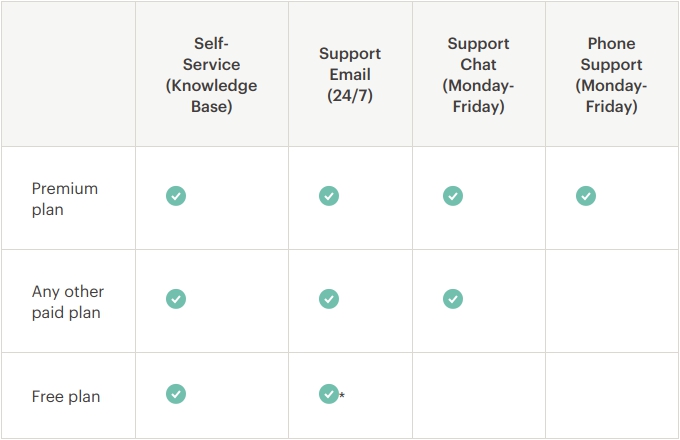Click the Free plan Self-Service checkmark
The width and height of the screenshot is (680, 440).
[x=176, y=394]
